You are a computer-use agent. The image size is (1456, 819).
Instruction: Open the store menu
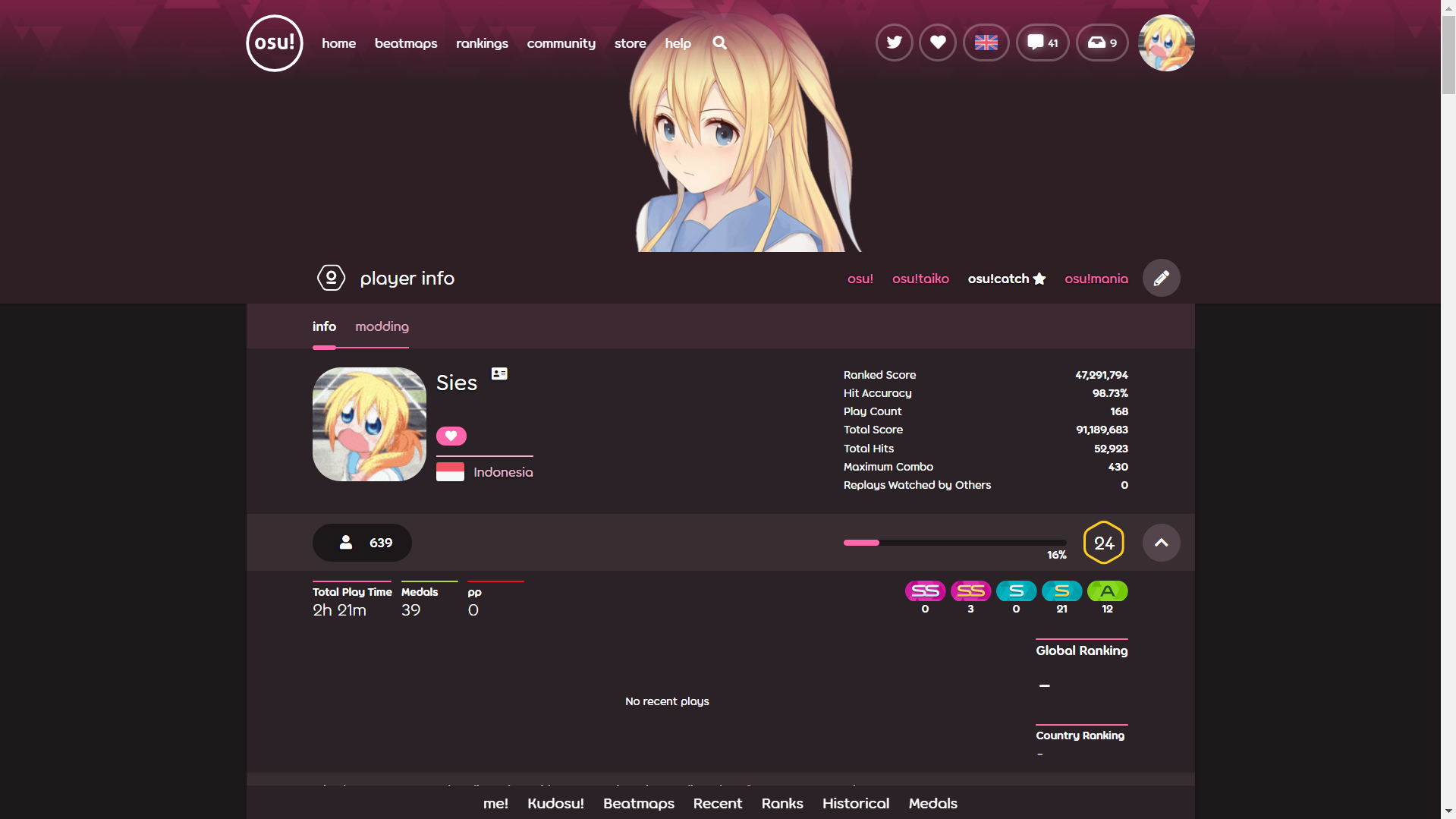coord(631,43)
